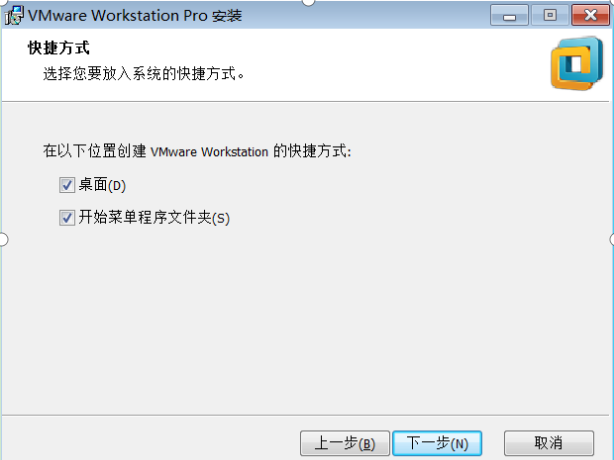Click the left-edge selection handle circle
The width and height of the screenshot is (614, 460).
(x=2, y=239)
